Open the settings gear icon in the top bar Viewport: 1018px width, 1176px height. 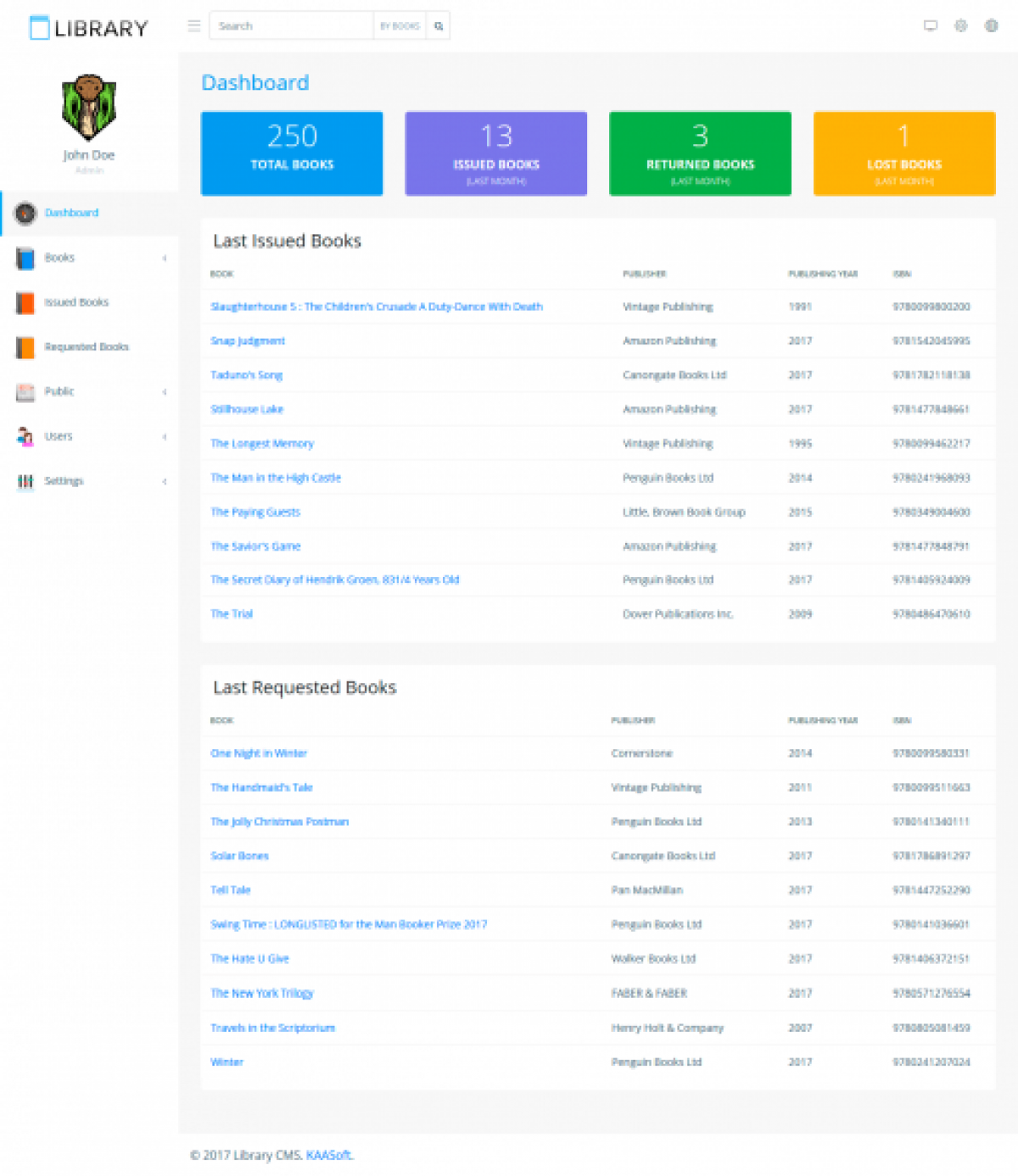pos(961,25)
